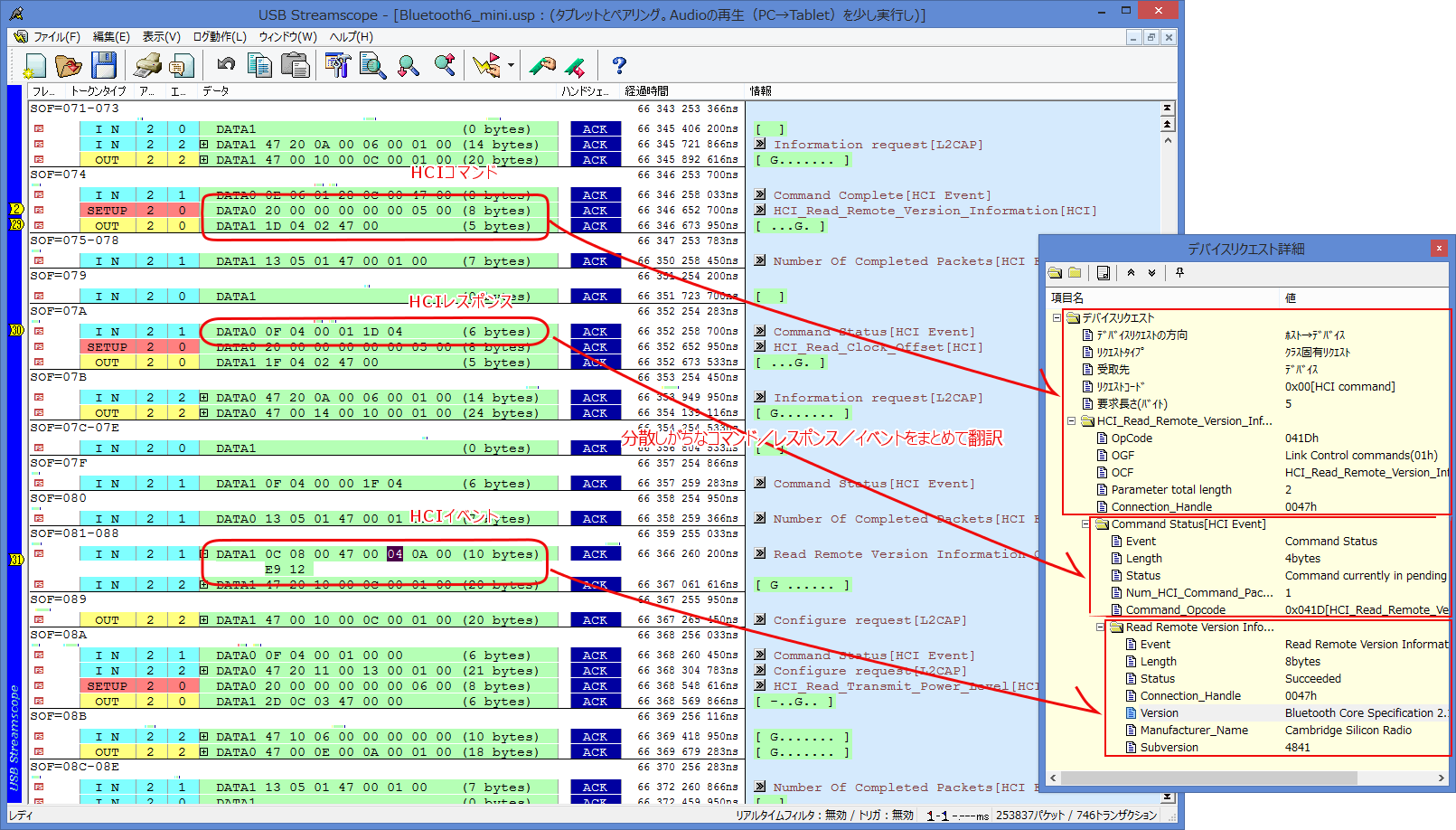Open the ログ動作(L) menu
The height and width of the screenshot is (830, 1456).
coord(220,37)
